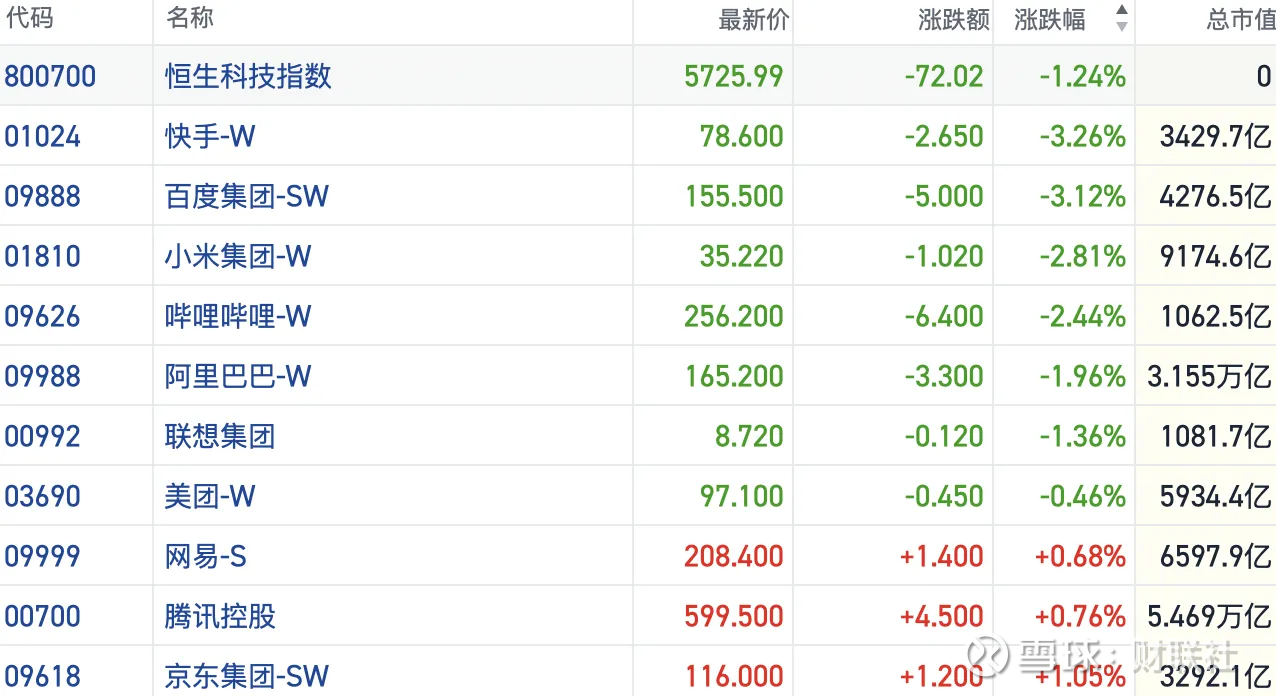Select 哔哩哔哩-W in the list

[x=236, y=316]
